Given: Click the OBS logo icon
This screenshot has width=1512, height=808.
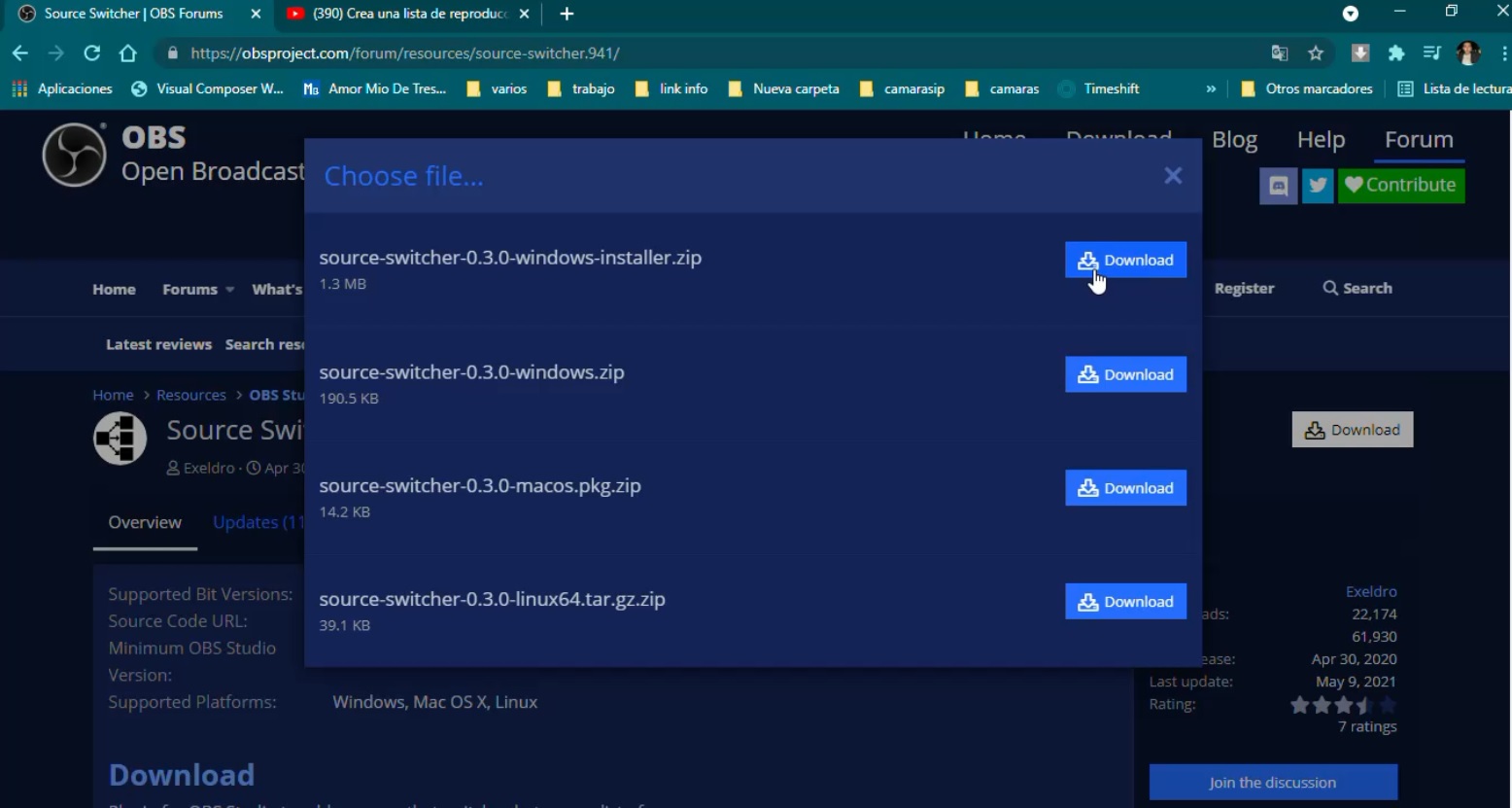Looking at the screenshot, I should pos(74,155).
